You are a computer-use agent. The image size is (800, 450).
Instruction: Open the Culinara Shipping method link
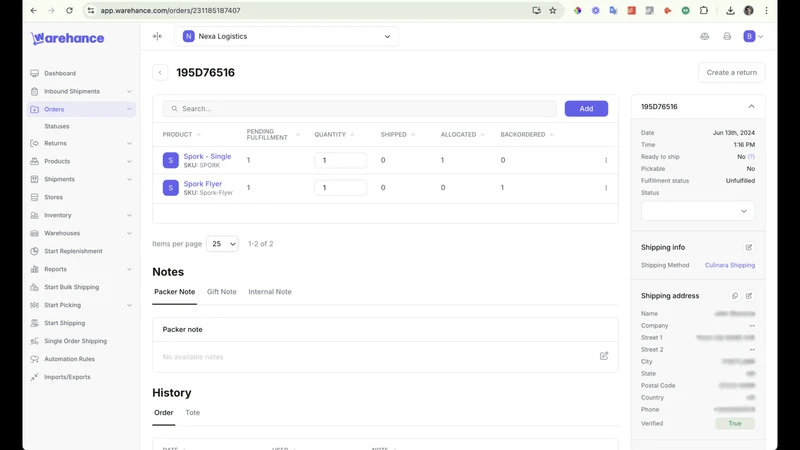click(730, 265)
